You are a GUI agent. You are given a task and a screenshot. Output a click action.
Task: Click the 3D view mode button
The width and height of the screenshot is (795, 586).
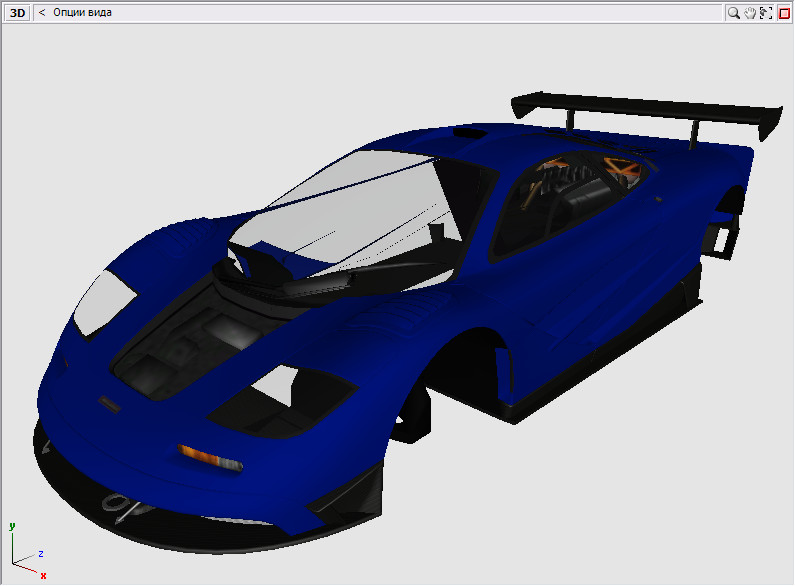point(17,13)
